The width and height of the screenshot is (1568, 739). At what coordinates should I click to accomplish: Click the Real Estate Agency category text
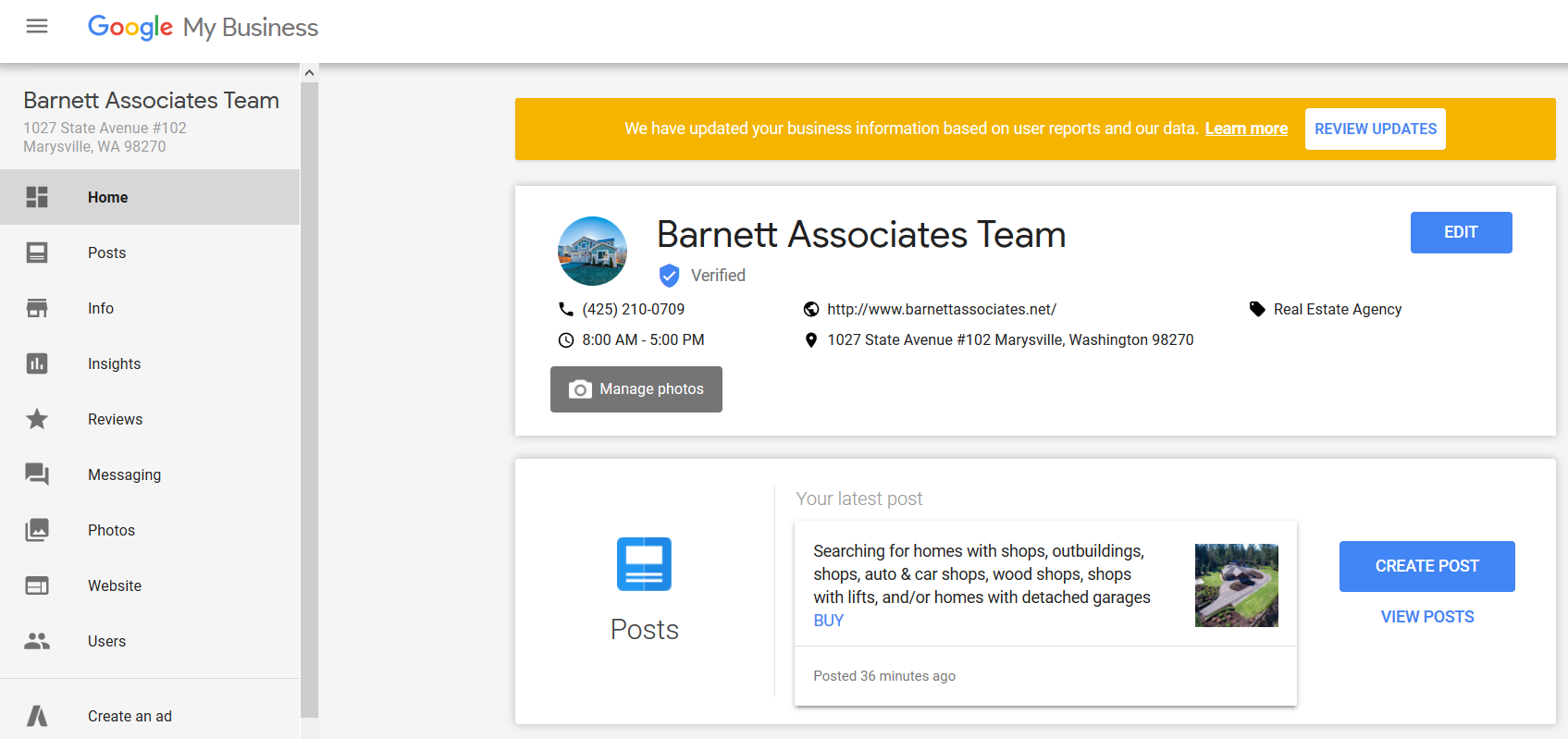coord(1338,310)
